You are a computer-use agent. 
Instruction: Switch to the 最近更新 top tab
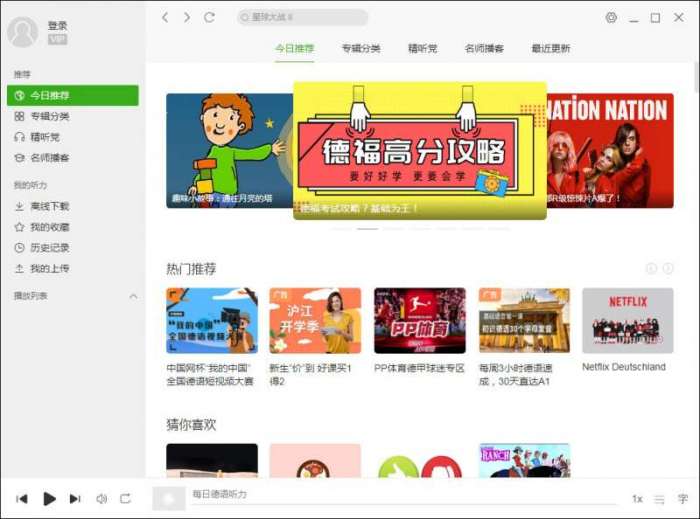pyautogui.click(x=551, y=48)
